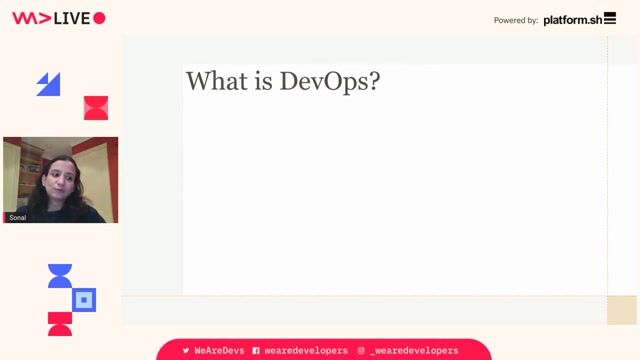Viewport: 640px width, 360px height.
Task: Select the speaker webcam thumbnail
Action: [x=60, y=180]
